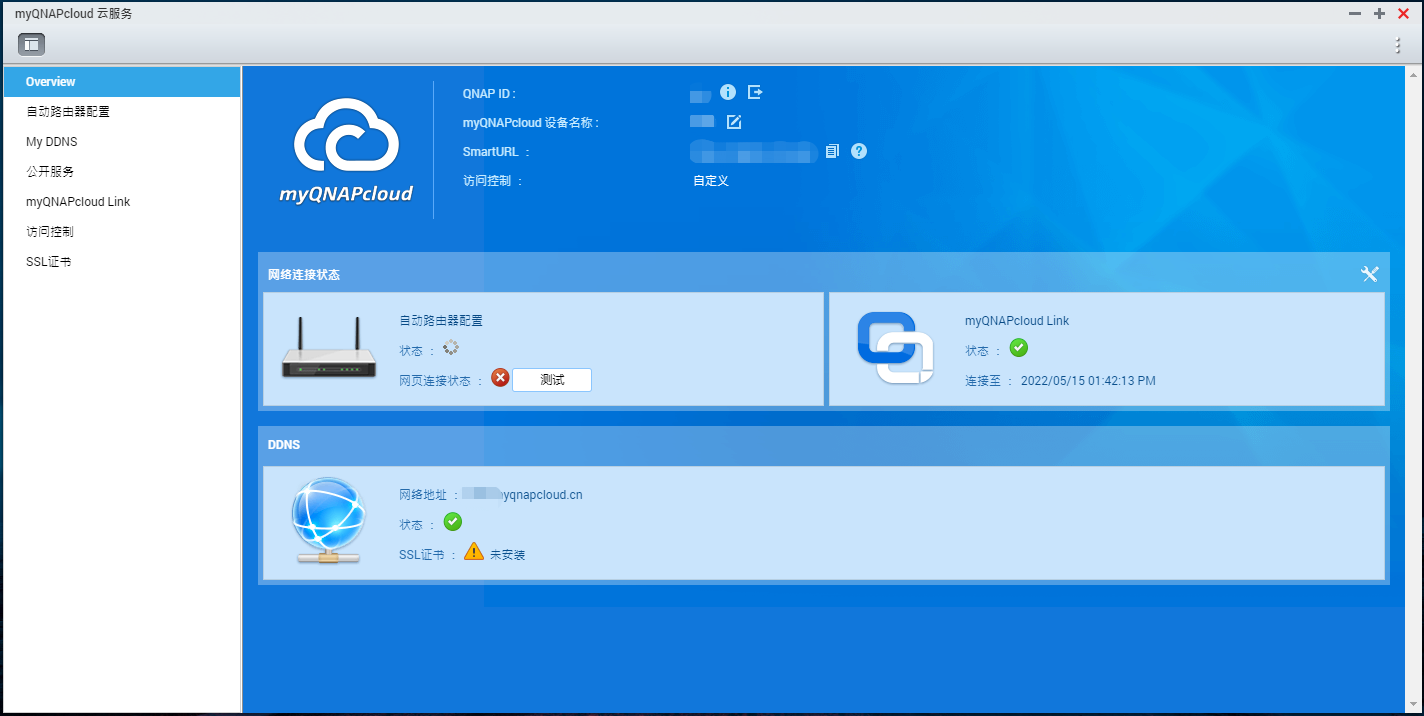Open myQNAPcloud Link in sidebar
Viewport: 1424px width, 716px height.
121,202
